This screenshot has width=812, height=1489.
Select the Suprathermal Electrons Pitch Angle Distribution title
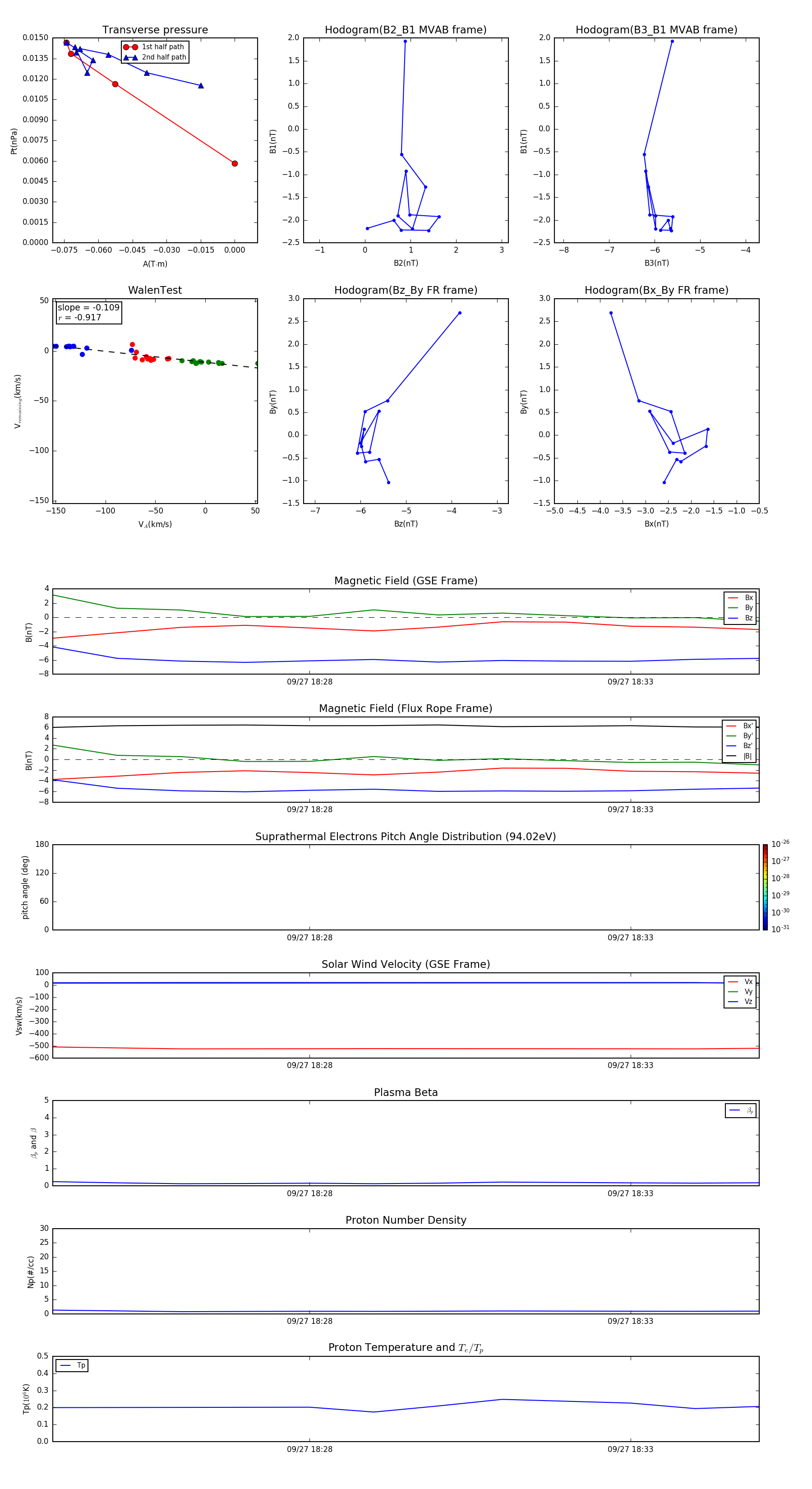click(x=406, y=837)
